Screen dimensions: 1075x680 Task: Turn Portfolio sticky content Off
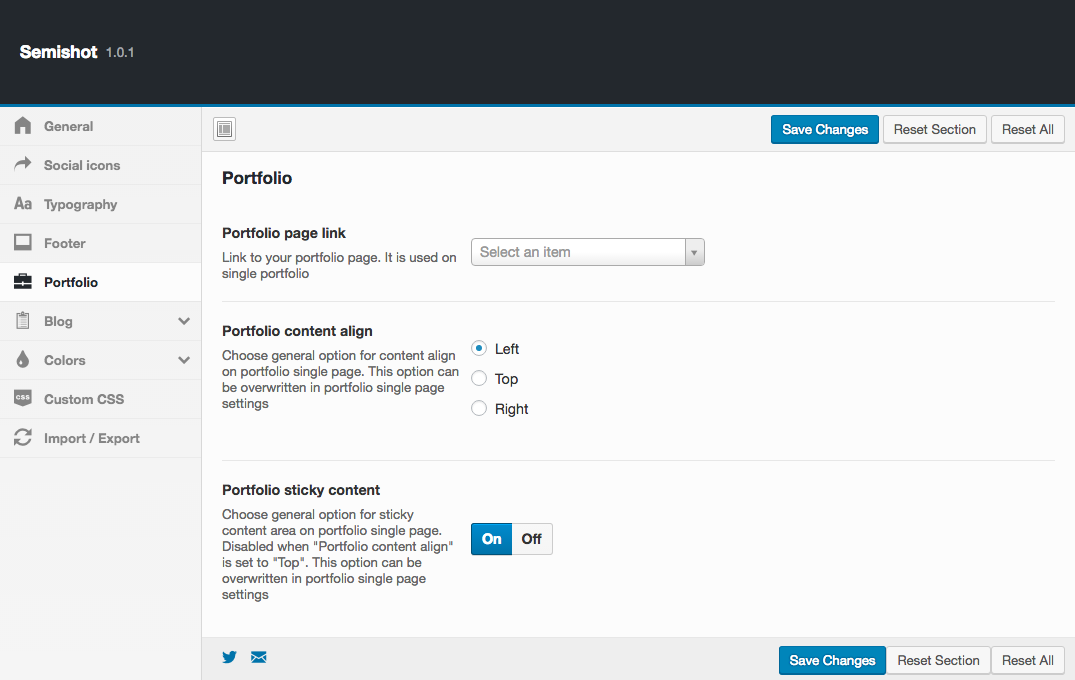[532, 539]
